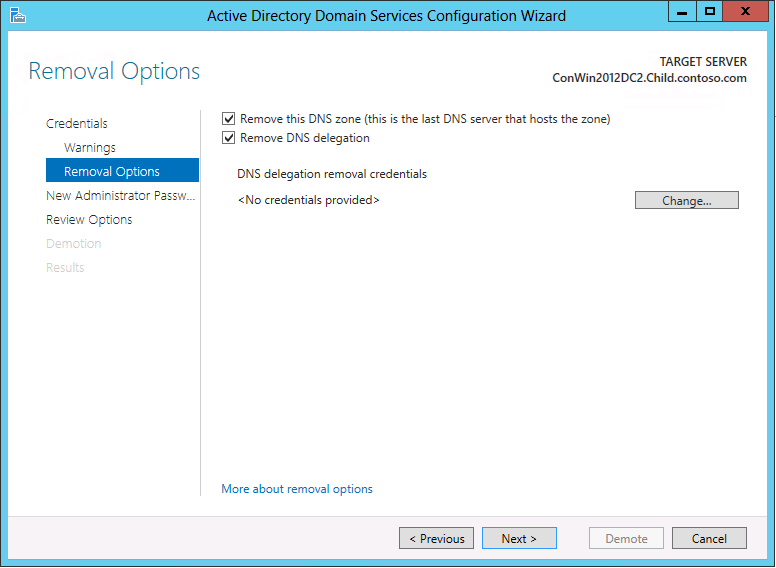Cancel the configuration wizard
The image size is (776, 568).
click(709, 538)
